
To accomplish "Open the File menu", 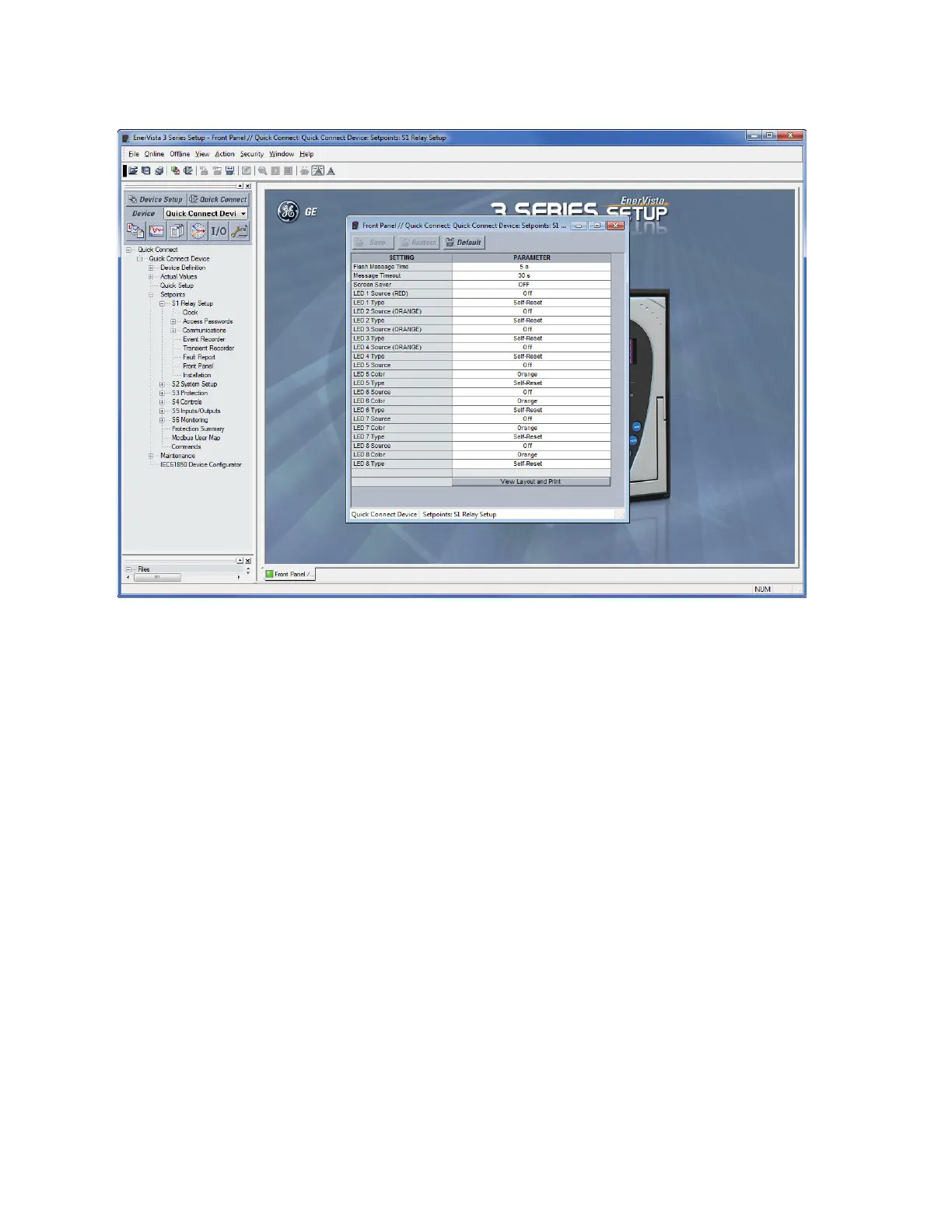I will pyautogui.click(x=134, y=154).
